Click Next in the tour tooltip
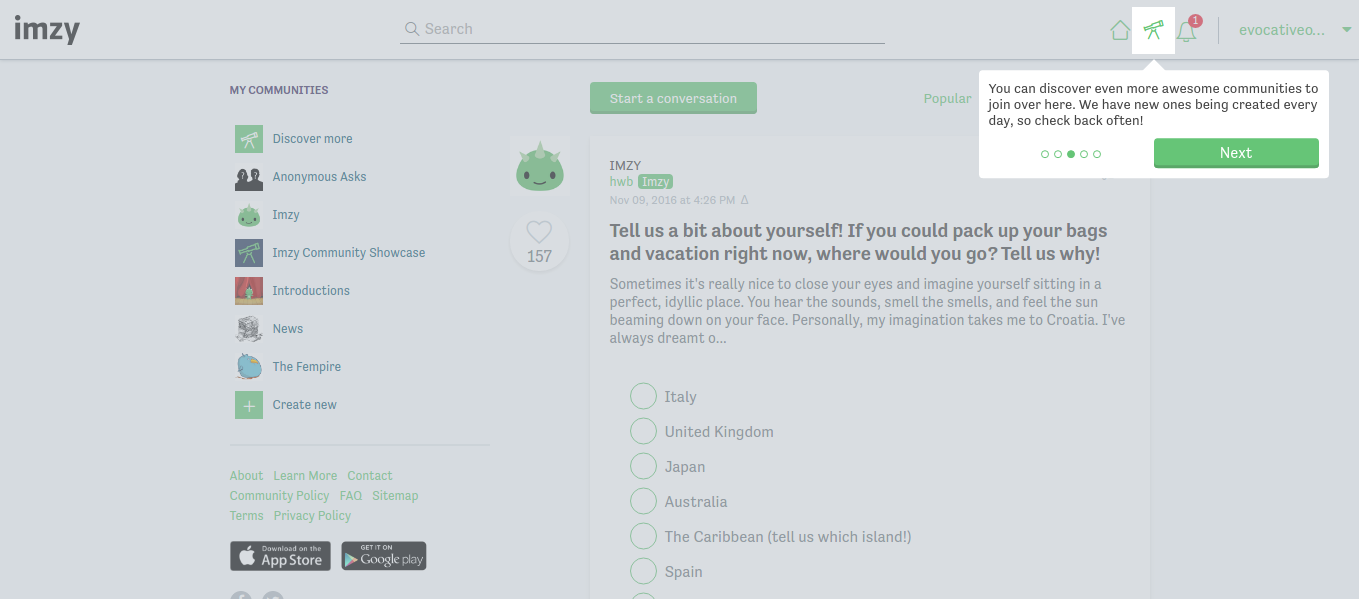 click(x=1236, y=153)
